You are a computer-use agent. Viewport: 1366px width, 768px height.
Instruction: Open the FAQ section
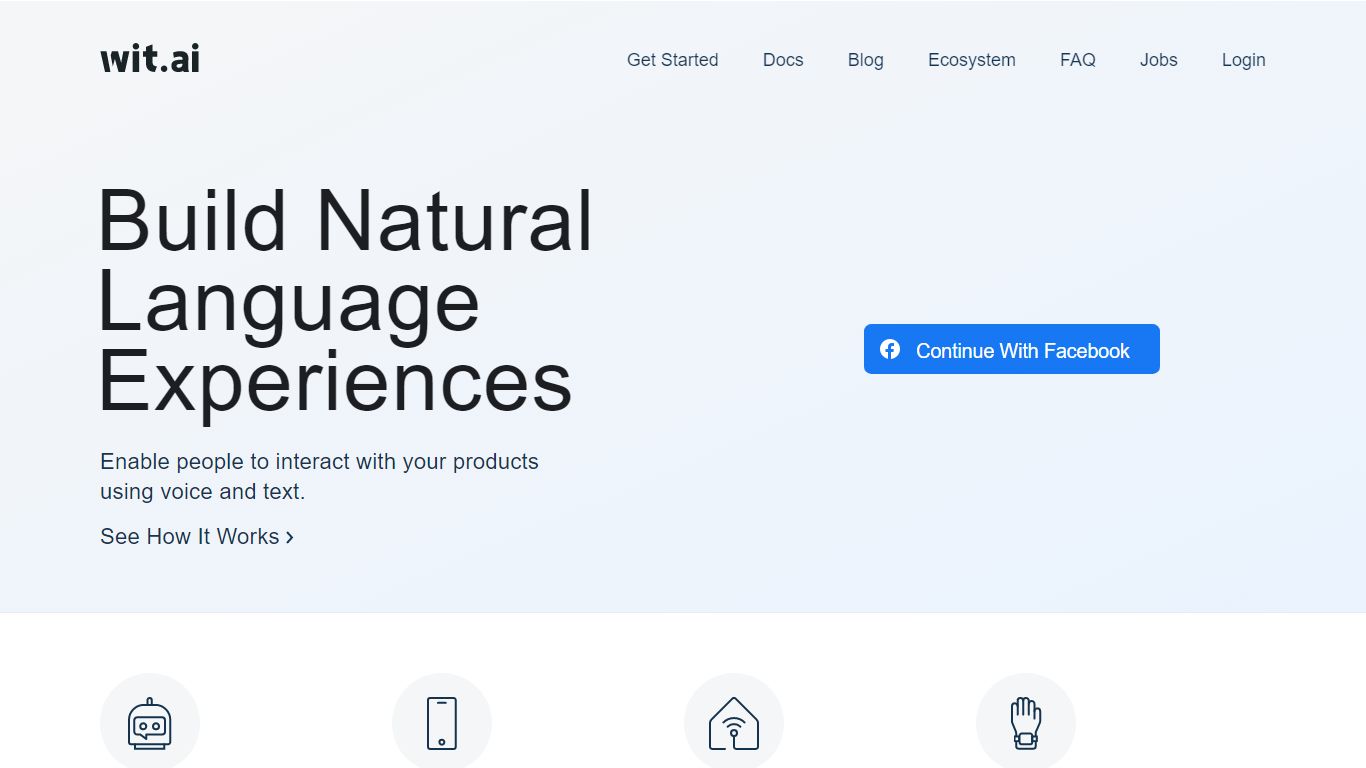pos(1078,60)
